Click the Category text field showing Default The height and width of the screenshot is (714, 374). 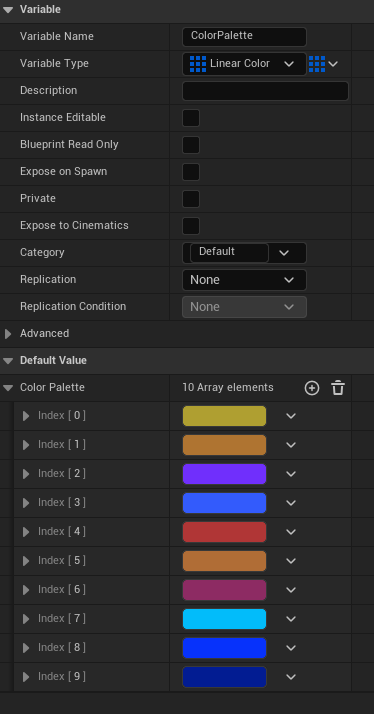tap(229, 253)
